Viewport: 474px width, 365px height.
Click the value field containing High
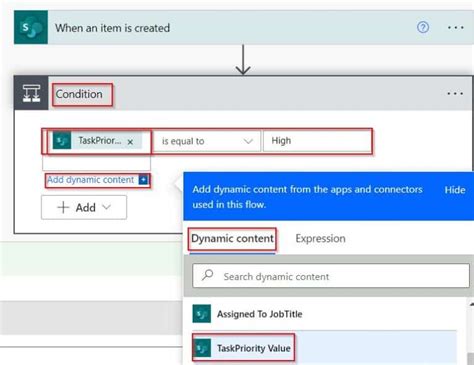click(317, 141)
